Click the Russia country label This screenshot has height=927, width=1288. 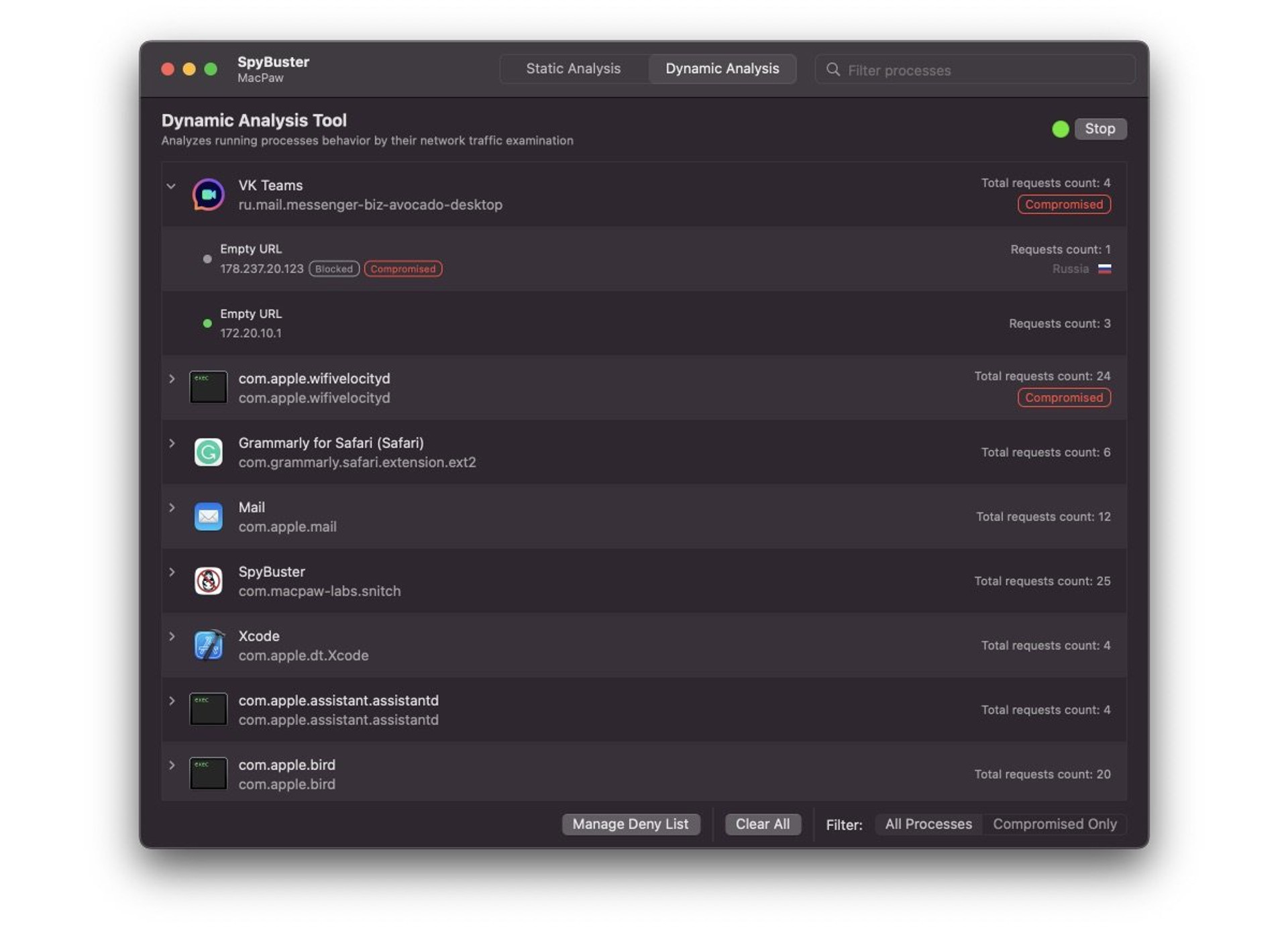click(1070, 269)
